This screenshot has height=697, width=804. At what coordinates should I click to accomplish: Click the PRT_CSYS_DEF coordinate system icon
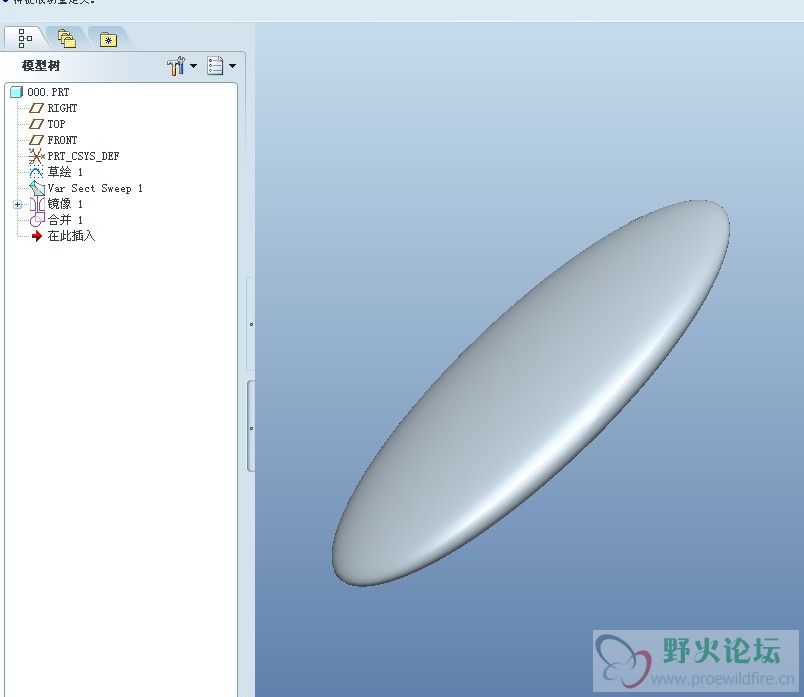(x=36, y=156)
